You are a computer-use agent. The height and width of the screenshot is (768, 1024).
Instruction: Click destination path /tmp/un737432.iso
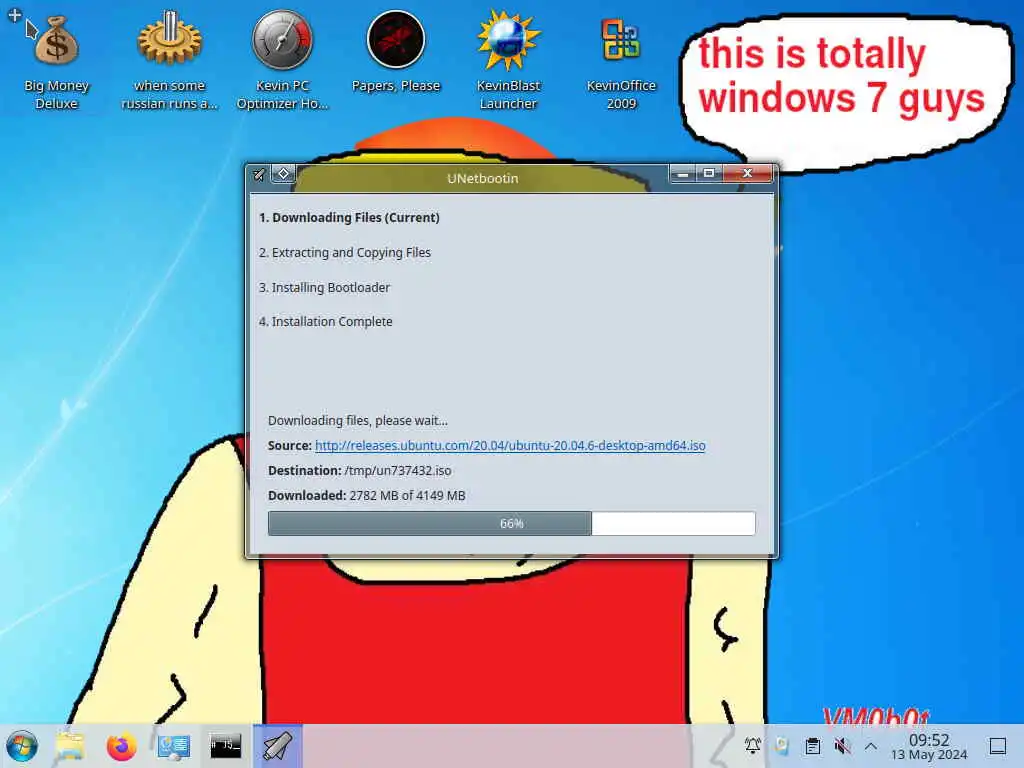pyautogui.click(x=398, y=471)
